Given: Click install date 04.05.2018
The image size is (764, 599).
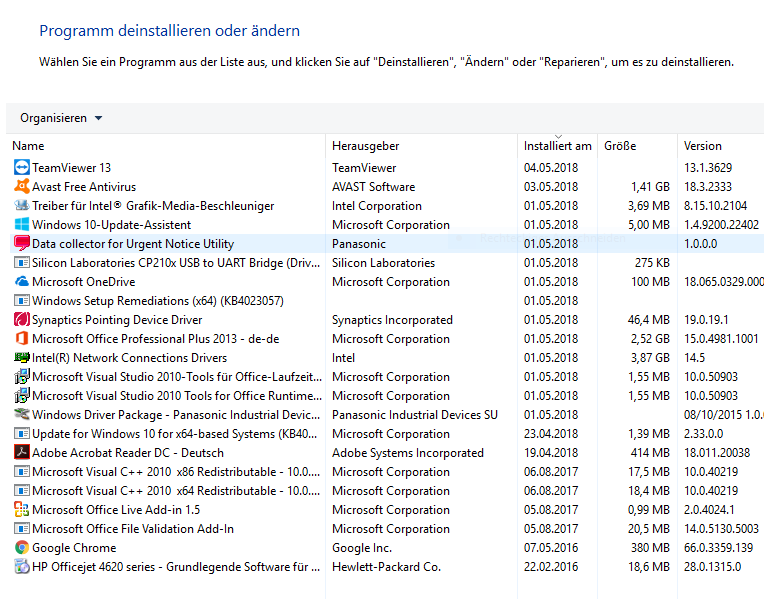Looking at the screenshot, I should pos(551,168).
